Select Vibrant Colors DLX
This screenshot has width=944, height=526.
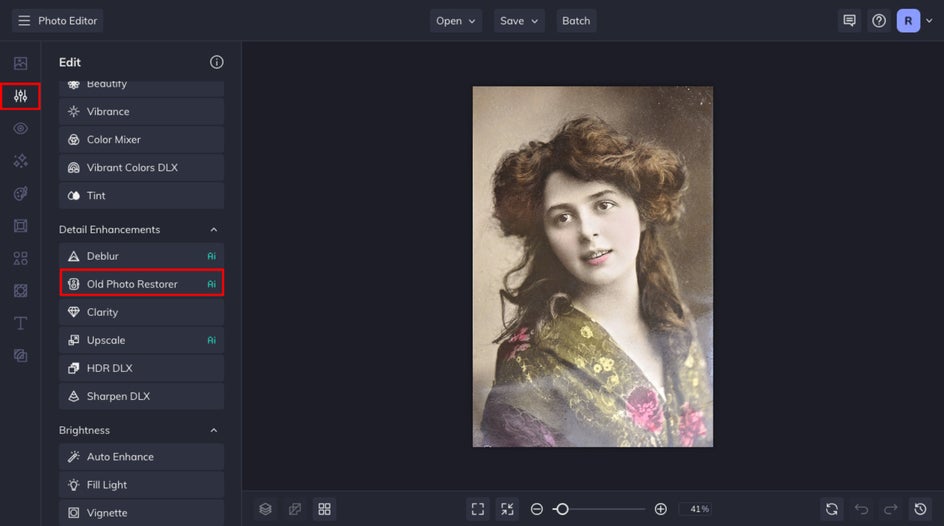coord(141,167)
